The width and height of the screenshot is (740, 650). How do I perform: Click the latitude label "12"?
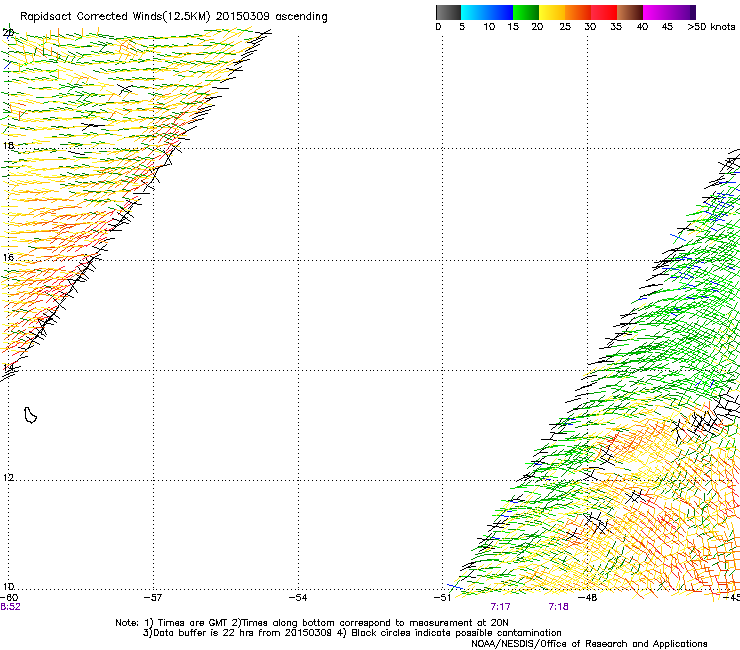[x=8, y=478]
